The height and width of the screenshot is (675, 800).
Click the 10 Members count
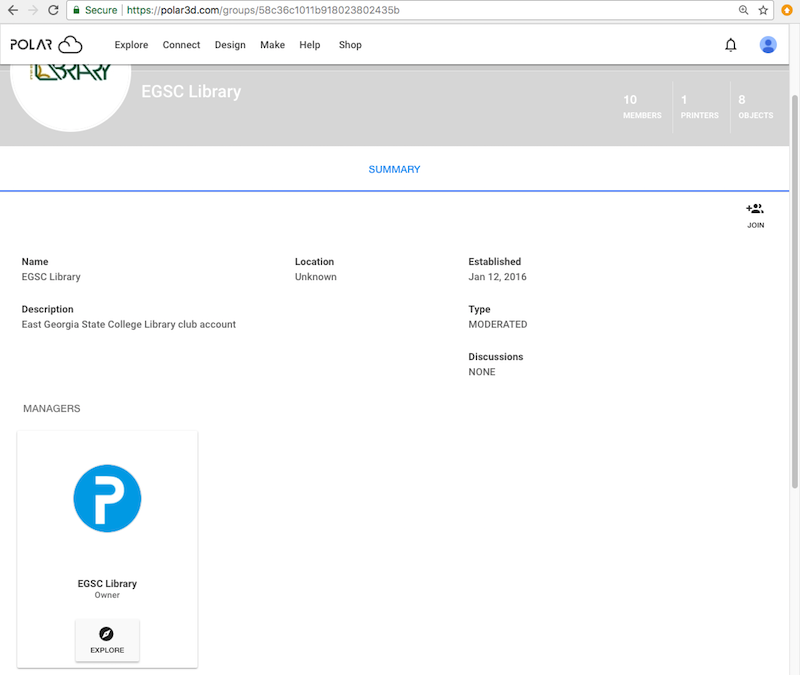click(x=642, y=107)
